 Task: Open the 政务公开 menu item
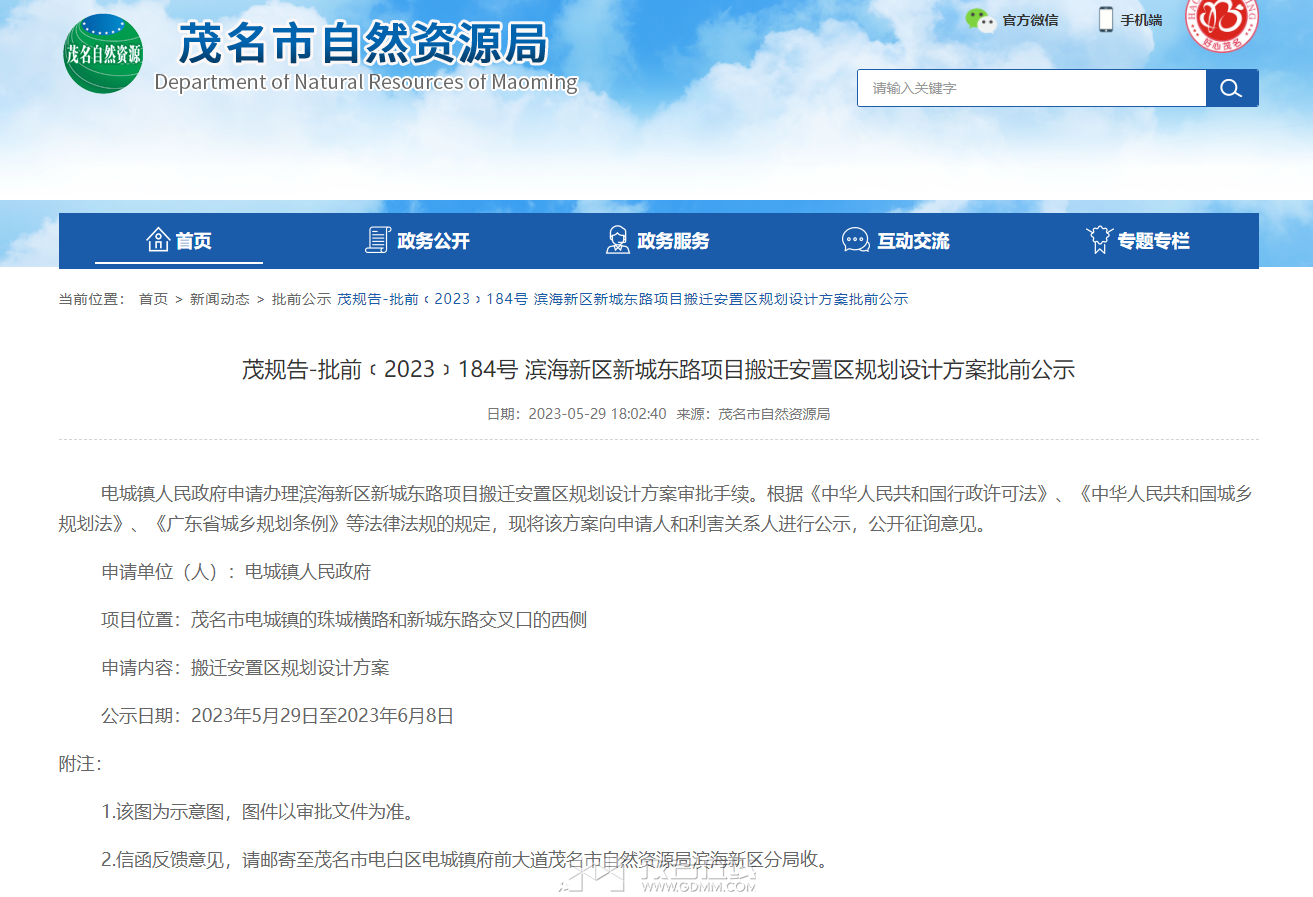point(433,241)
